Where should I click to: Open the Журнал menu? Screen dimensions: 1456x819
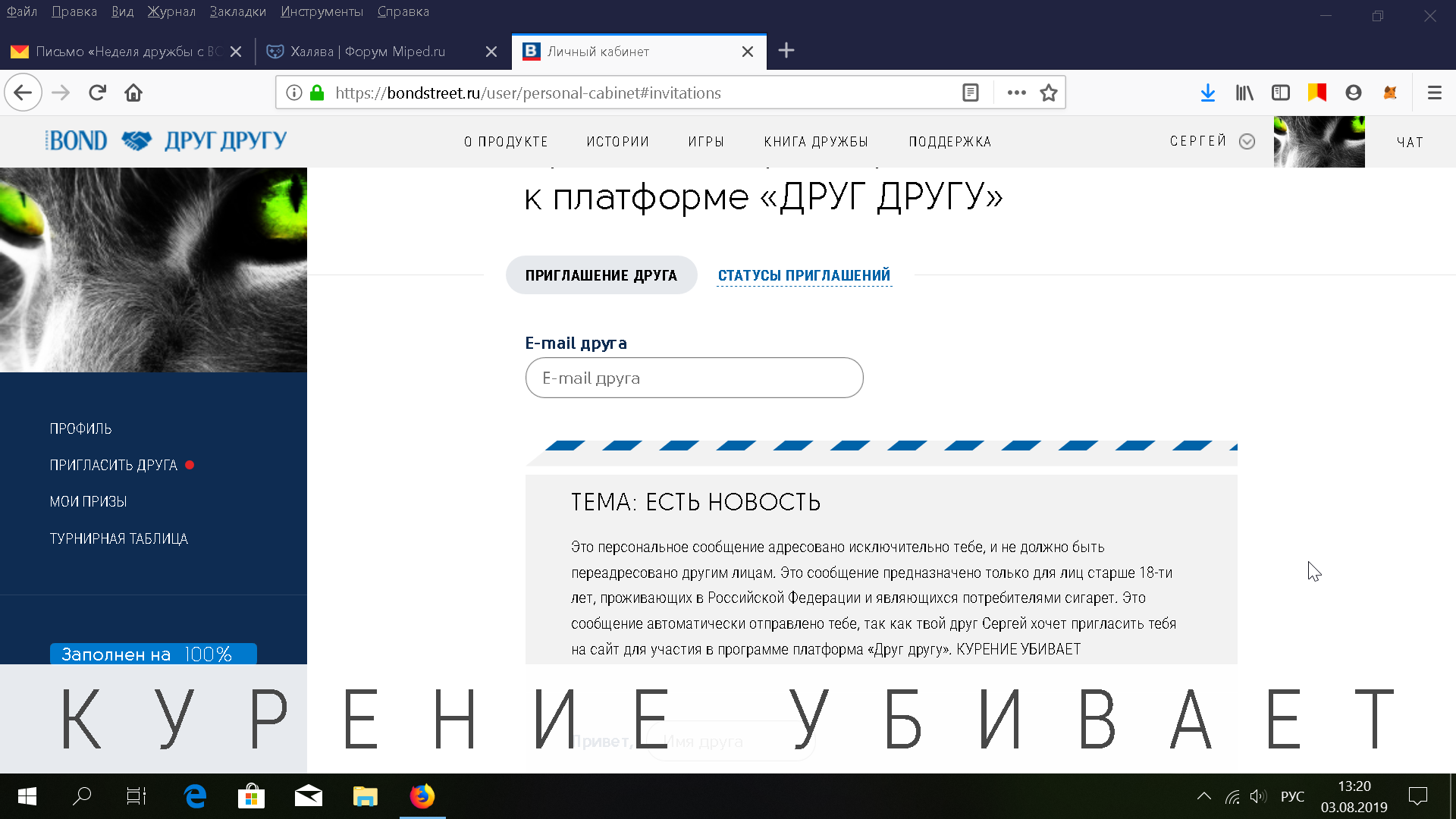[171, 11]
